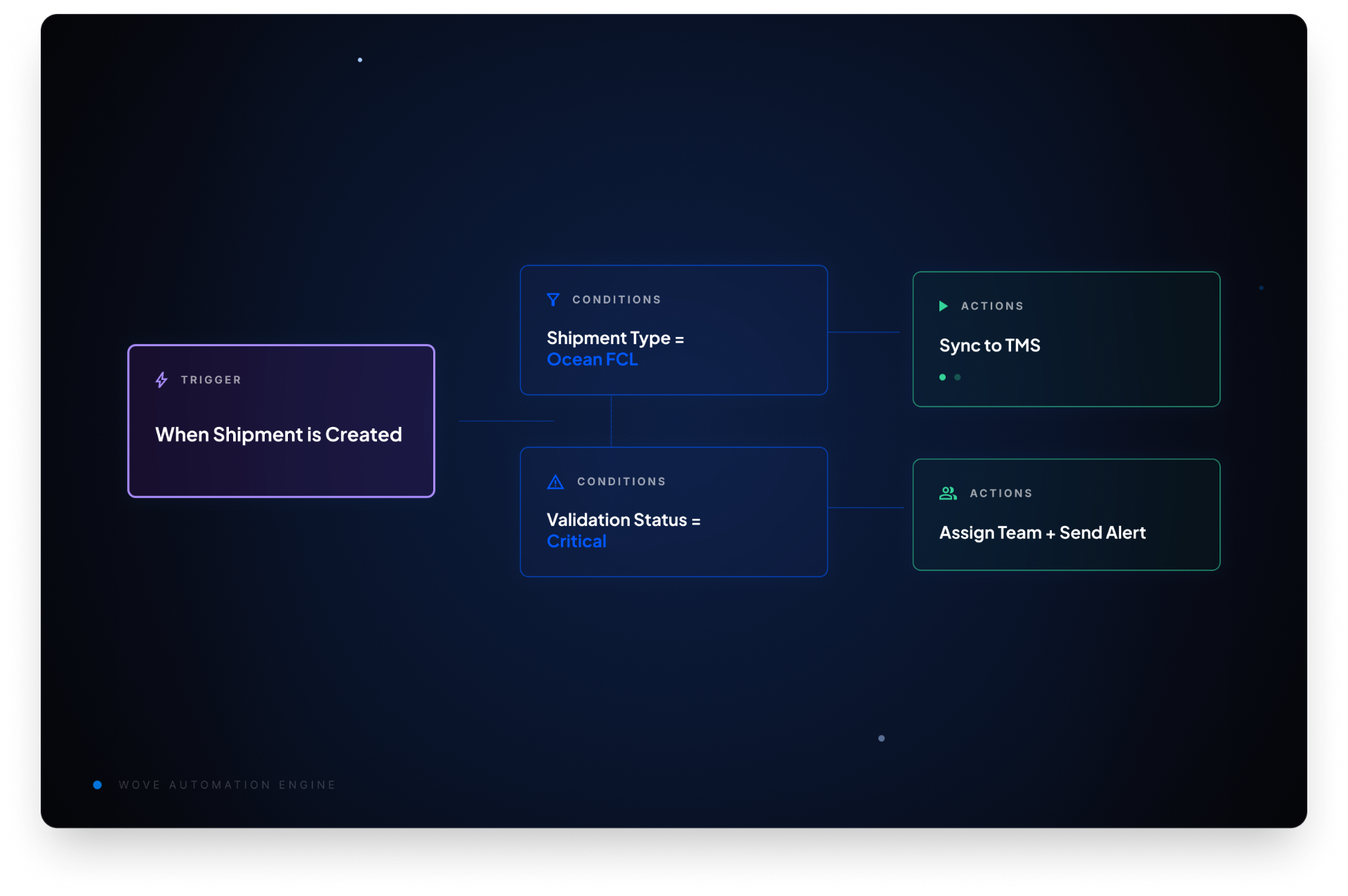1348x896 pixels.
Task: Click the ACTIONS header icon above Sync to TMS
Action: tap(944, 305)
